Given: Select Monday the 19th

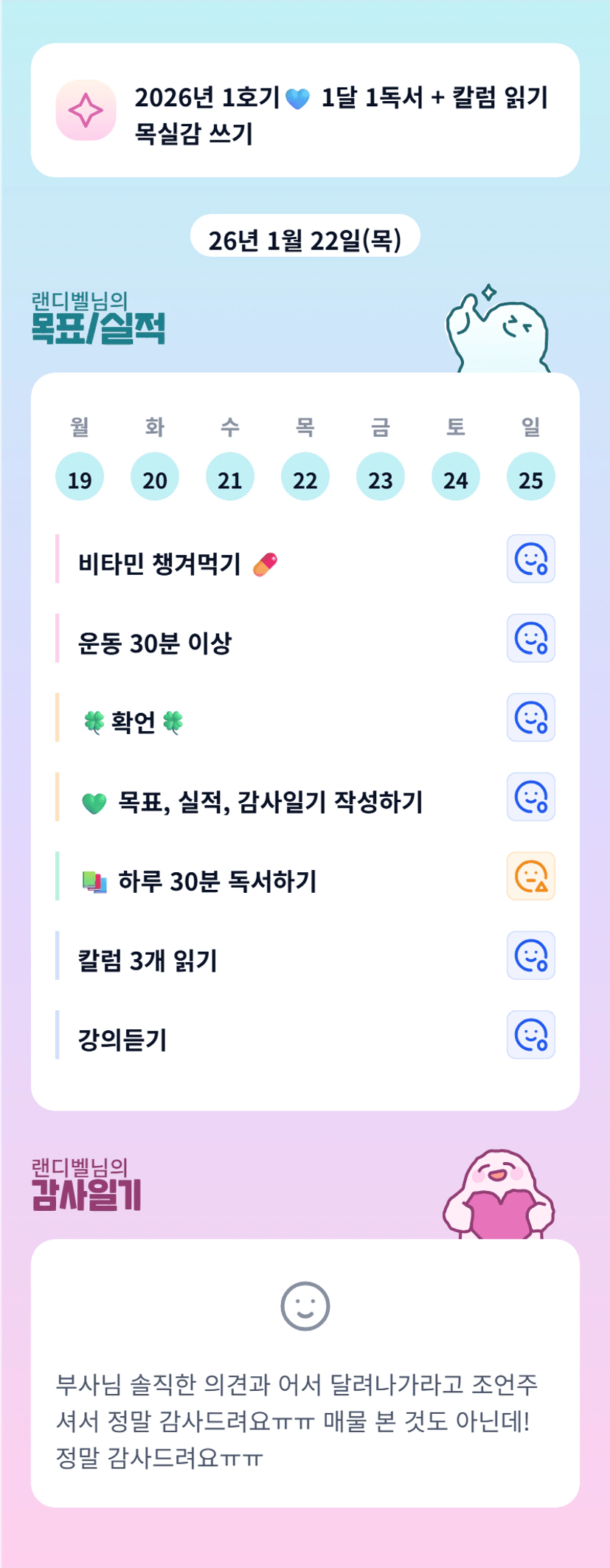Looking at the screenshot, I should click(x=80, y=477).
